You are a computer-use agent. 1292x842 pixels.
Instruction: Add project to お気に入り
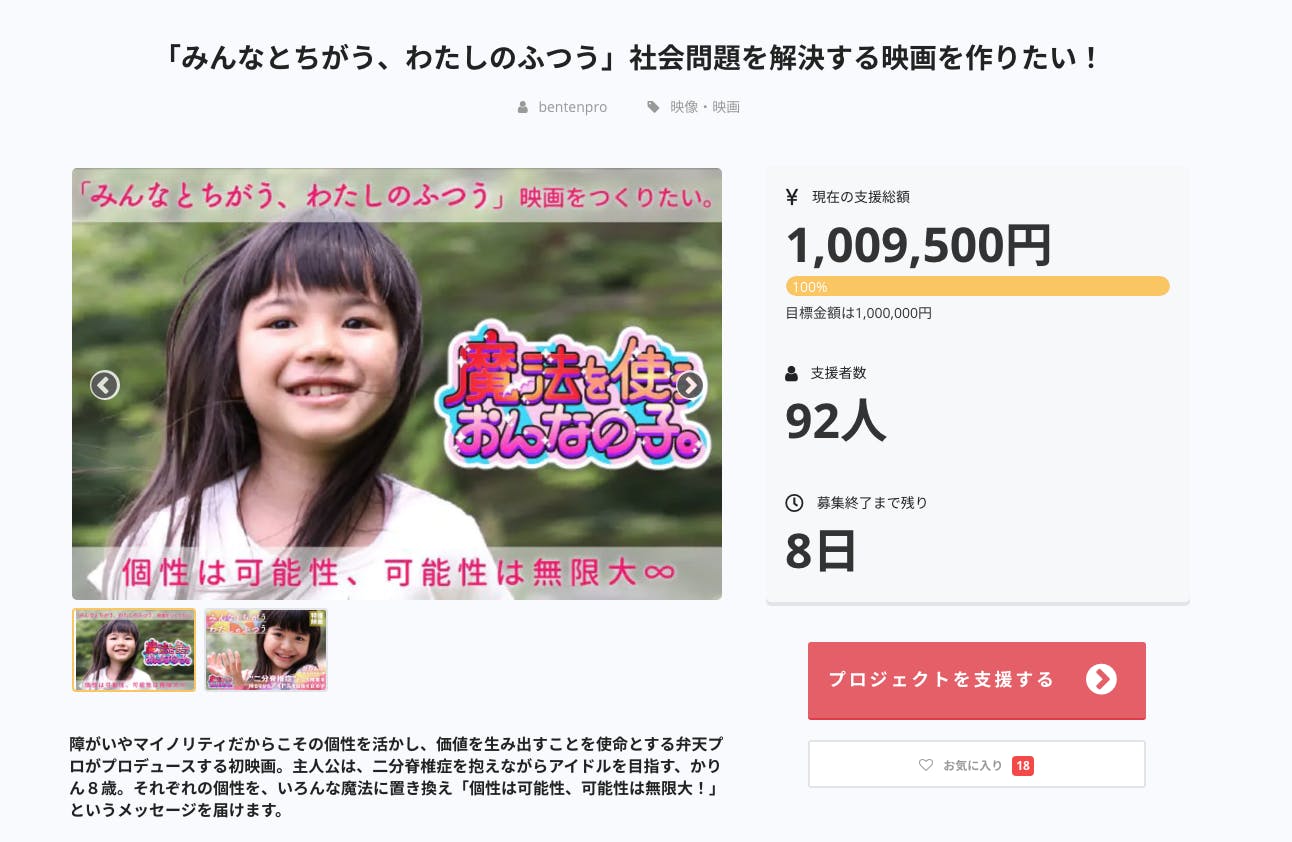click(x=977, y=765)
